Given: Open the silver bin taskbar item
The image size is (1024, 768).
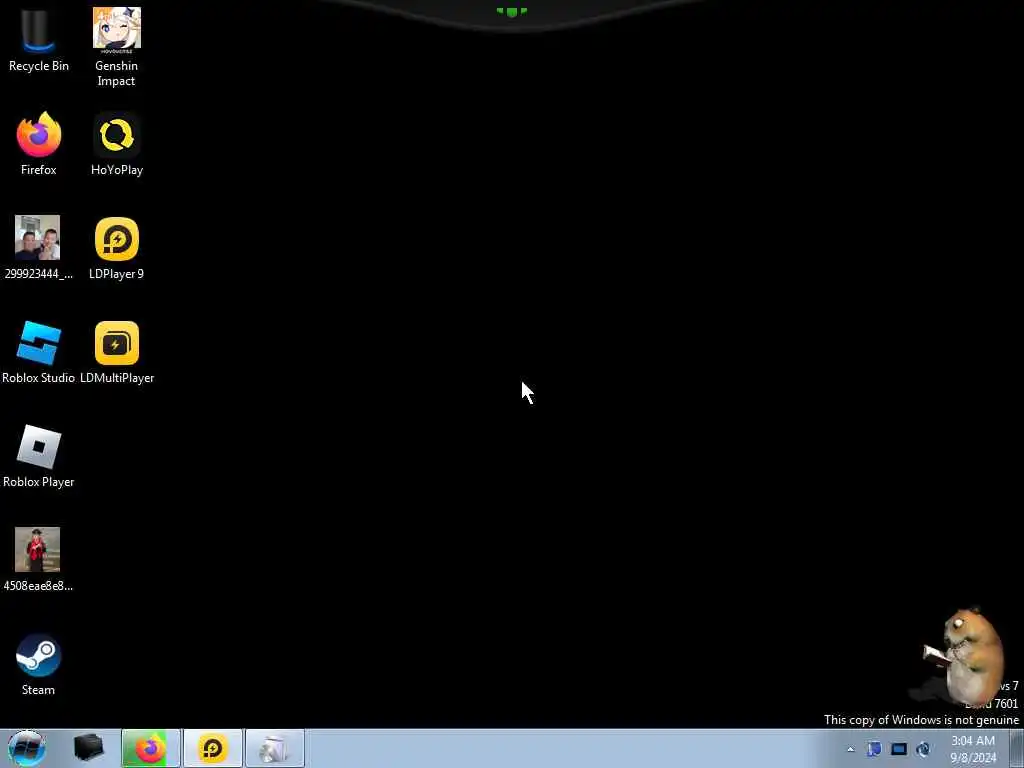Looking at the screenshot, I should pos(275,748).
